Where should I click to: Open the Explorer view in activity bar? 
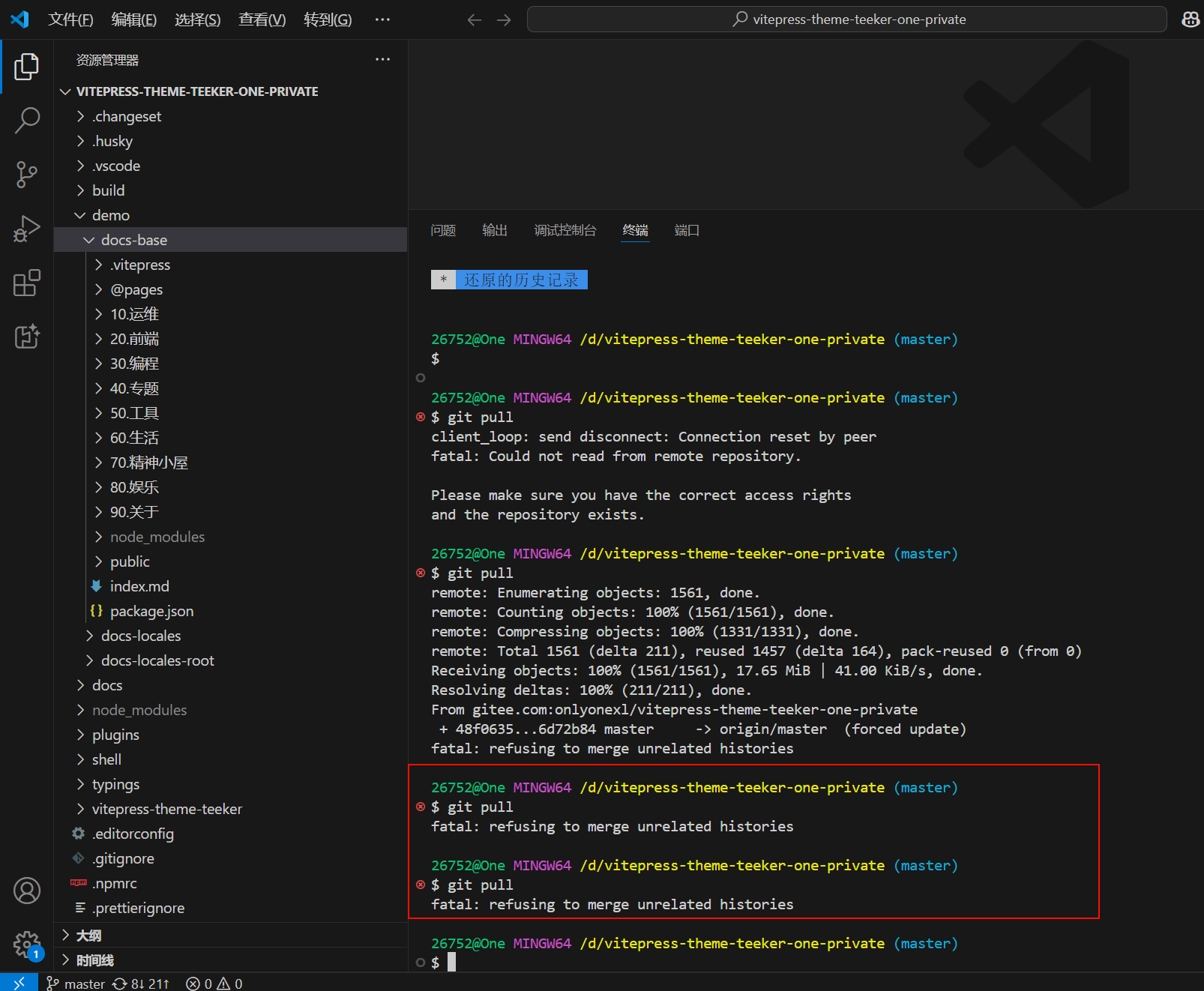[26, 67]
